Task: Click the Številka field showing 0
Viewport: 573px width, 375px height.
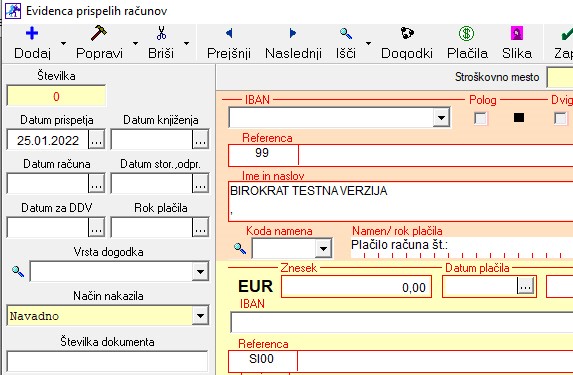Action: (x=56, y=96)
